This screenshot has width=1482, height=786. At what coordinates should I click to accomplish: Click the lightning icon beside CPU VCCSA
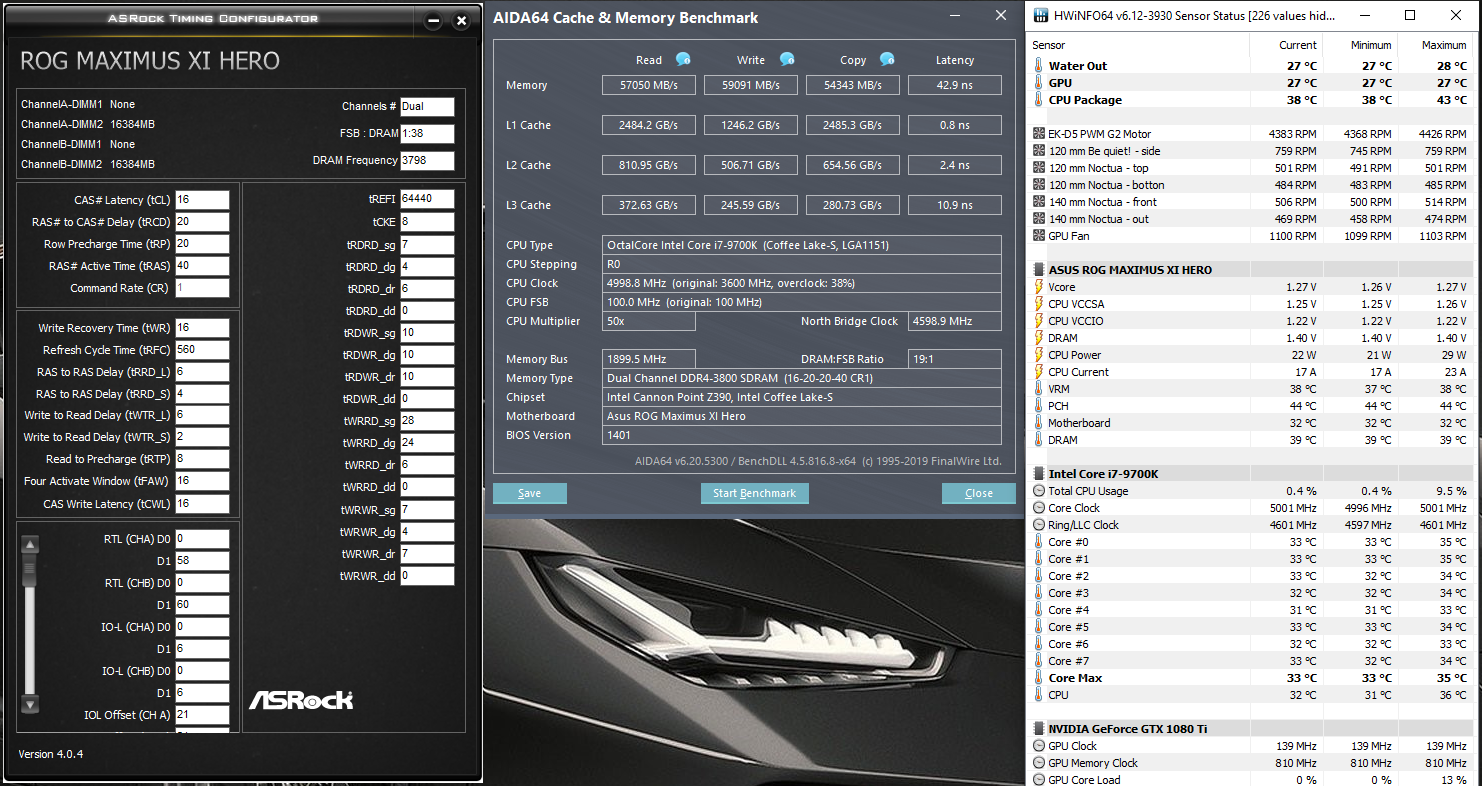click(1039, 304)
